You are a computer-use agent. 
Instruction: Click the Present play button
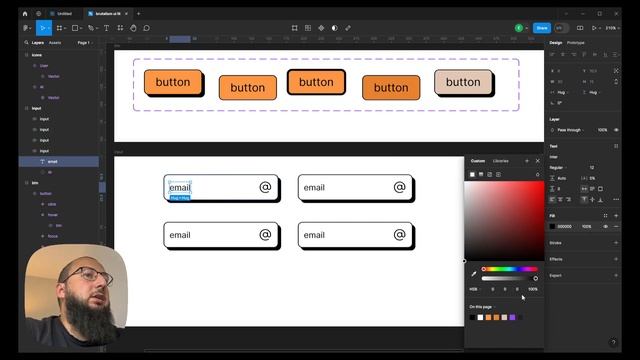[594, 28]
